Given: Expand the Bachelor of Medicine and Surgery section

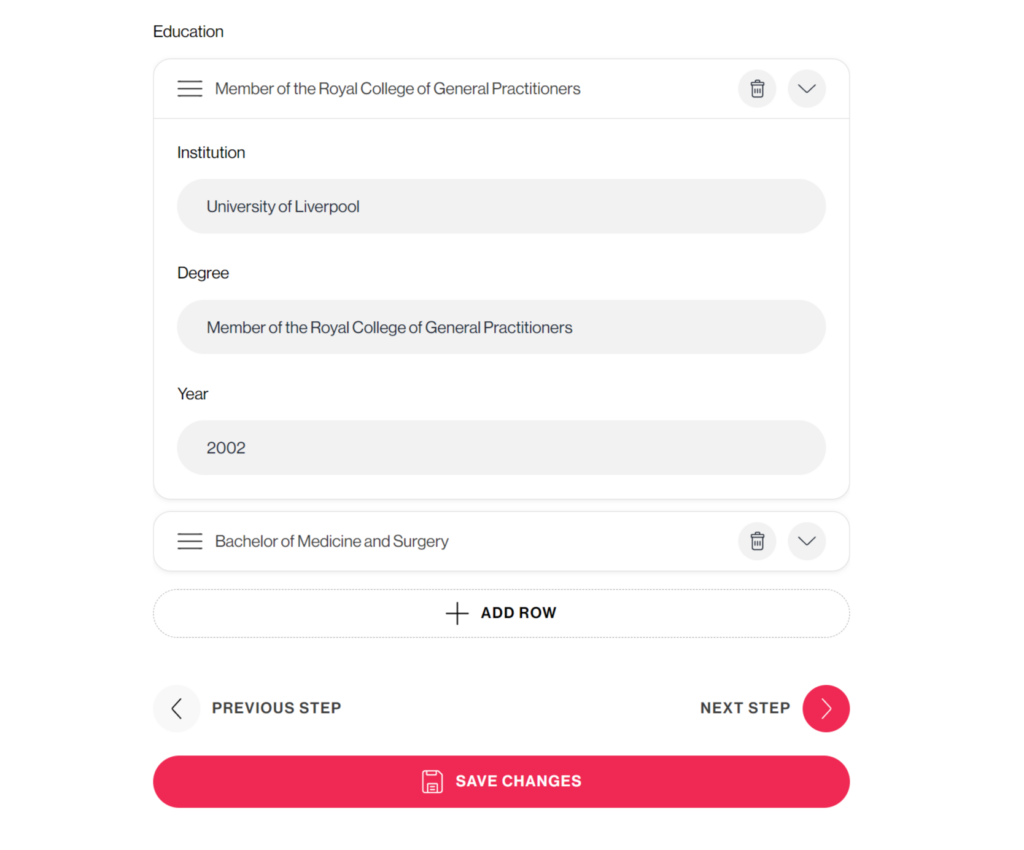Looking at the screenshot, I should (x=806, y=541).
